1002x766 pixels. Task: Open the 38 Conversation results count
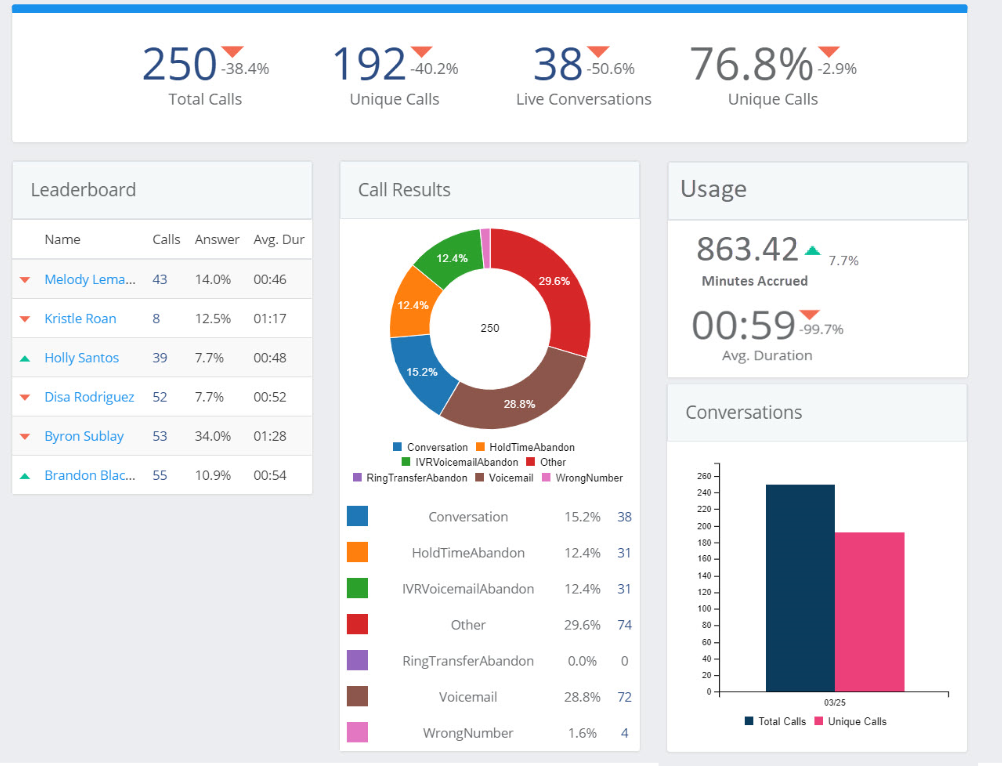(624, 517)
